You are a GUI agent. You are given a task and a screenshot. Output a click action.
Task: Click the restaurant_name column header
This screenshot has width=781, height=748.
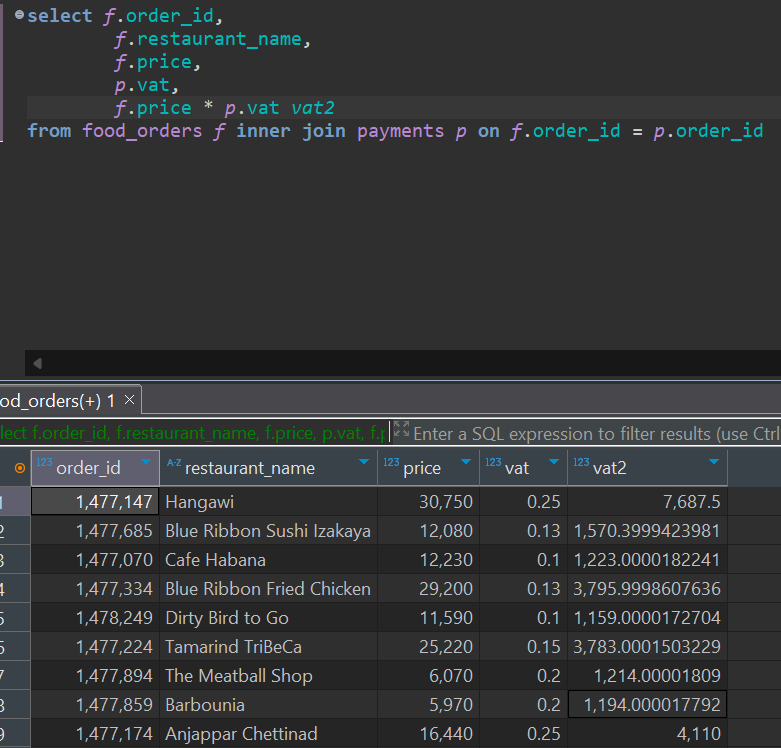pos(268,468)
